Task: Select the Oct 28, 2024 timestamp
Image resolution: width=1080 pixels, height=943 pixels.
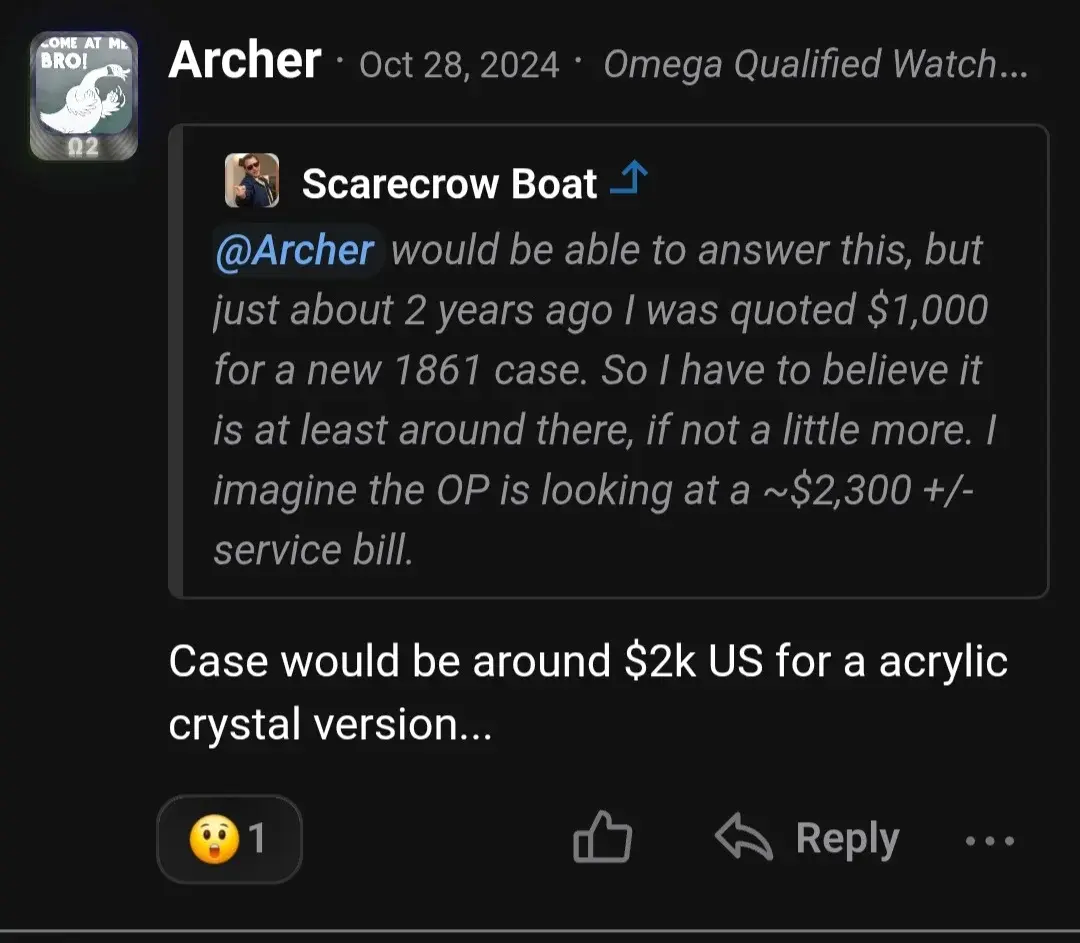Action: [459, 64]
